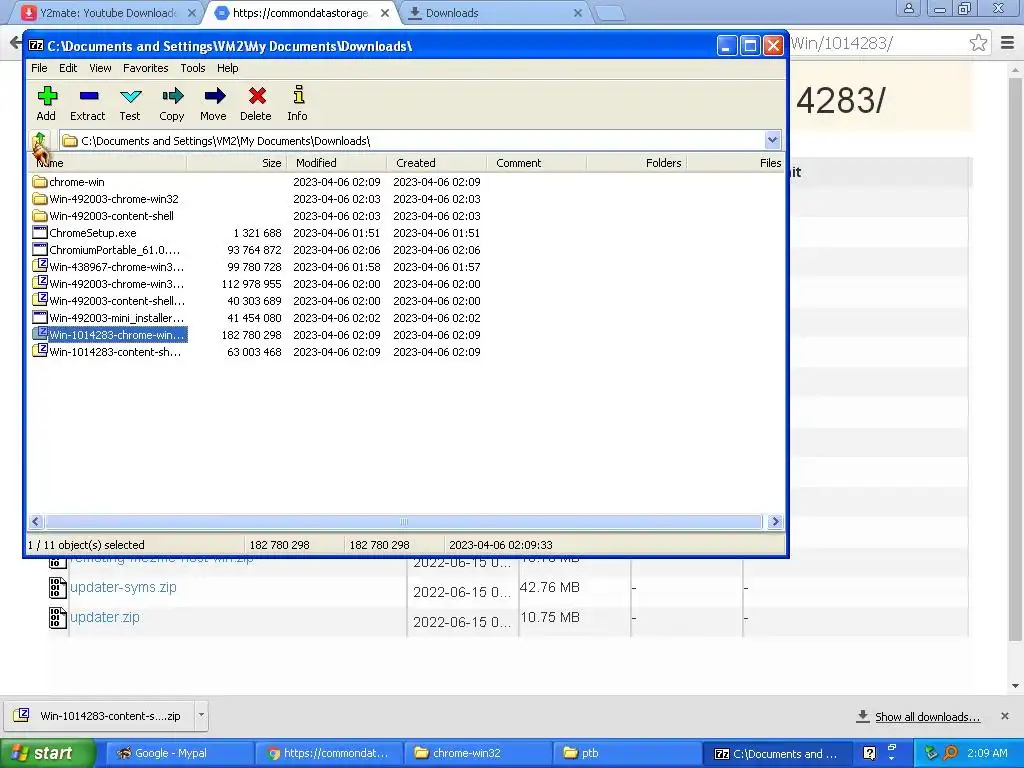The image size is (1024, 768).
Task: Click the Move toolbar icon
Action: tap(214, 103)
